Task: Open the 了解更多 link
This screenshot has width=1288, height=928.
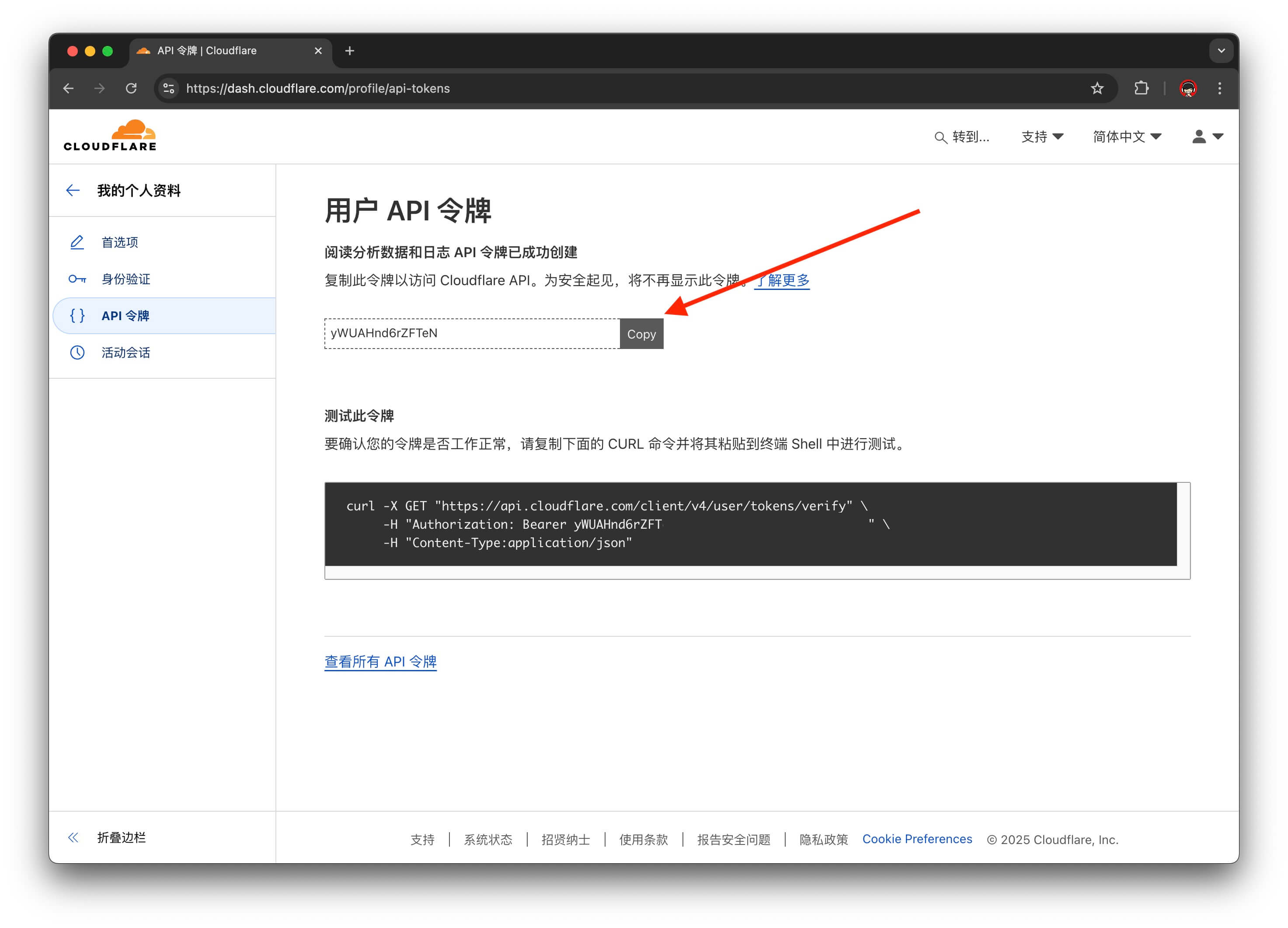Action: coord(782,281)
